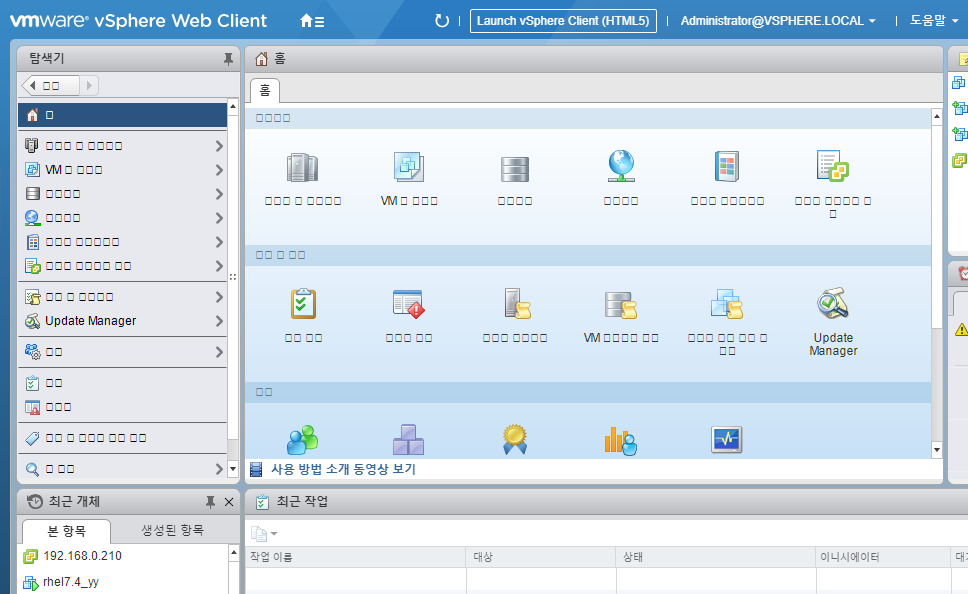Expand Hosts and Clusters chevron in navigator

(219, 146)
